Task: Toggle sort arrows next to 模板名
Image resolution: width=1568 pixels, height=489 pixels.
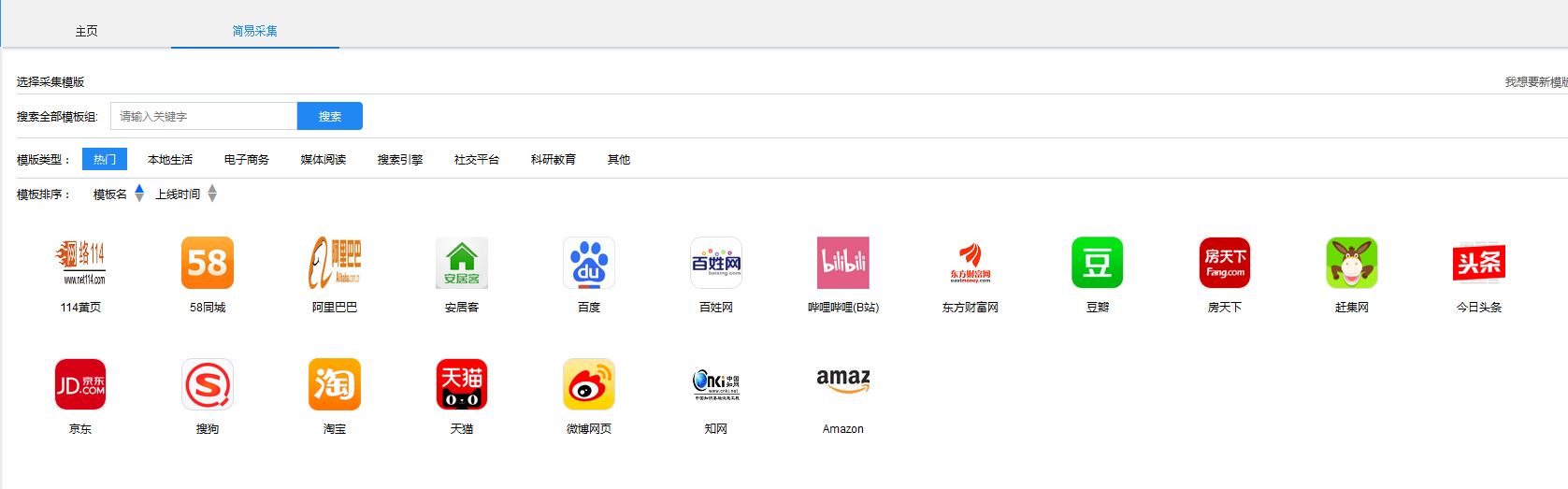Action: (139, 194)
